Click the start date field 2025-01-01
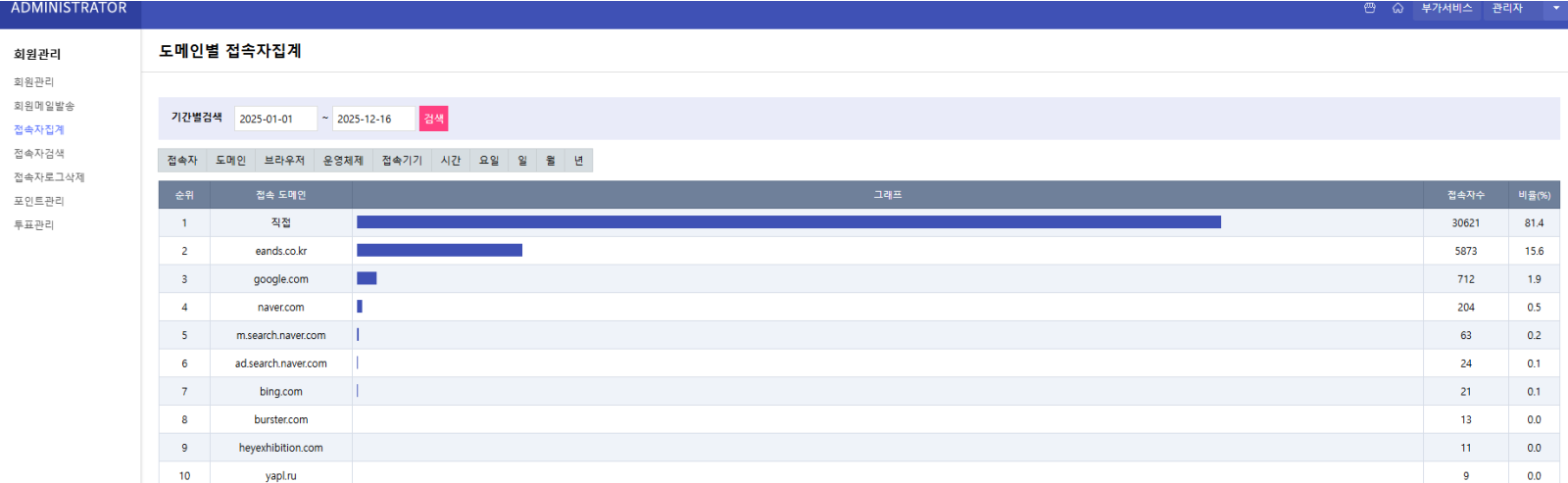This screenshot has height=483, width=1568. [274, 119]
